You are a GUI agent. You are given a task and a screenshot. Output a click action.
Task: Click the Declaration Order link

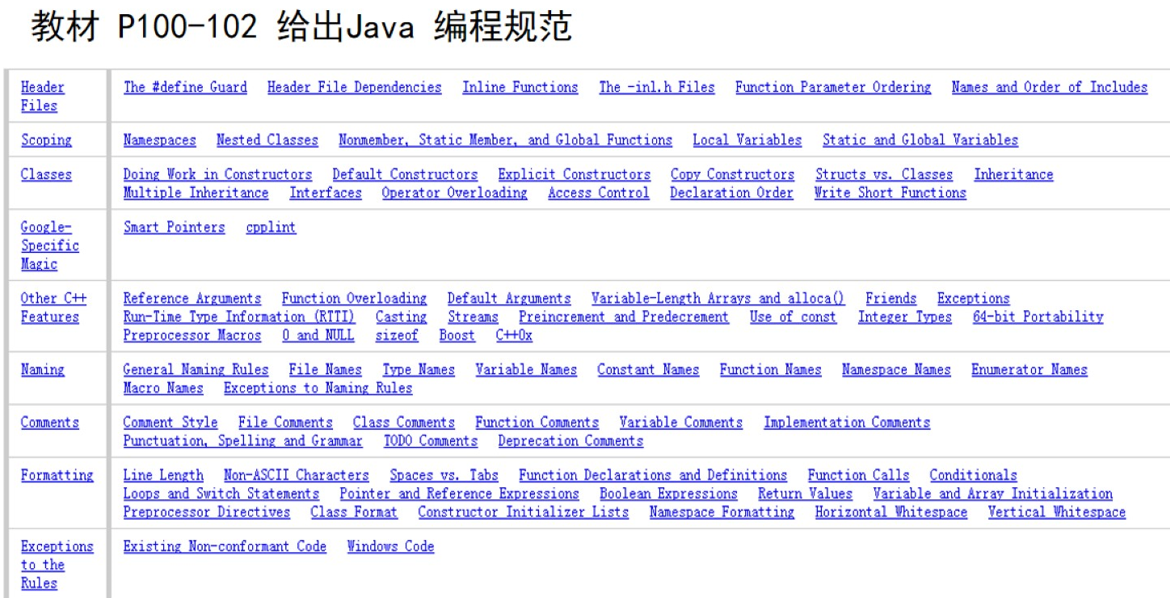(x=731, y=193)
